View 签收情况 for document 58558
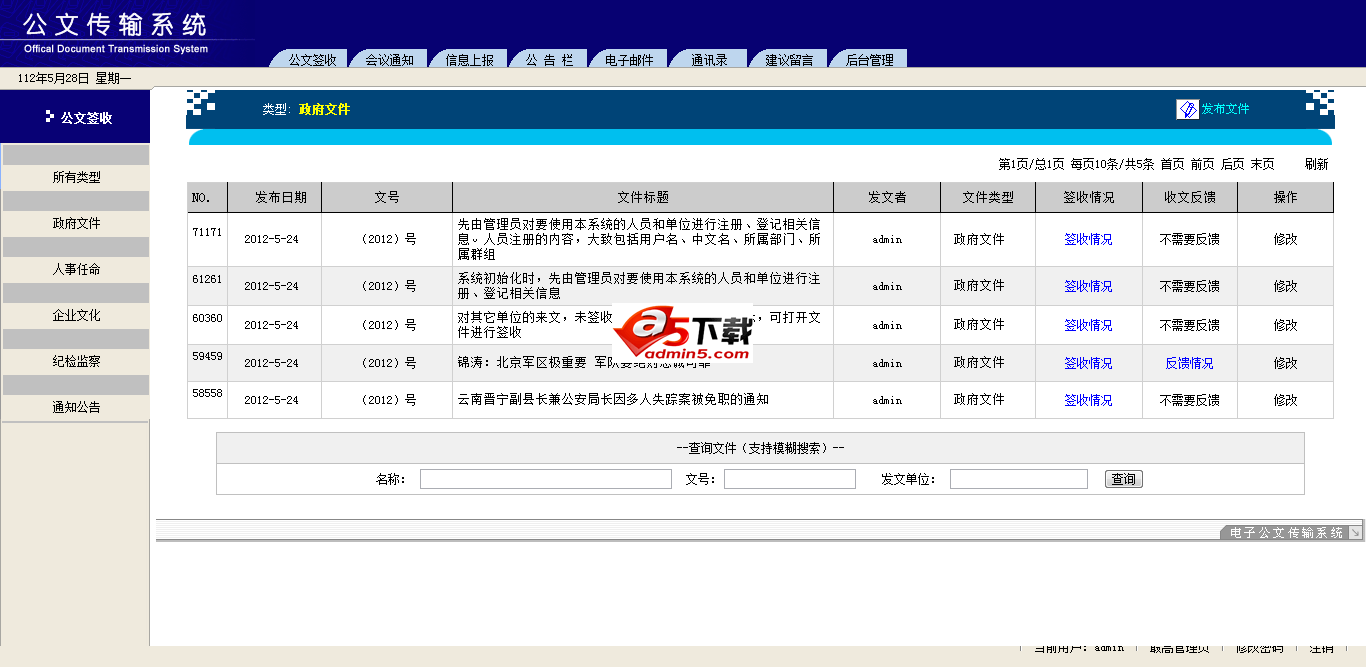 1088,400
